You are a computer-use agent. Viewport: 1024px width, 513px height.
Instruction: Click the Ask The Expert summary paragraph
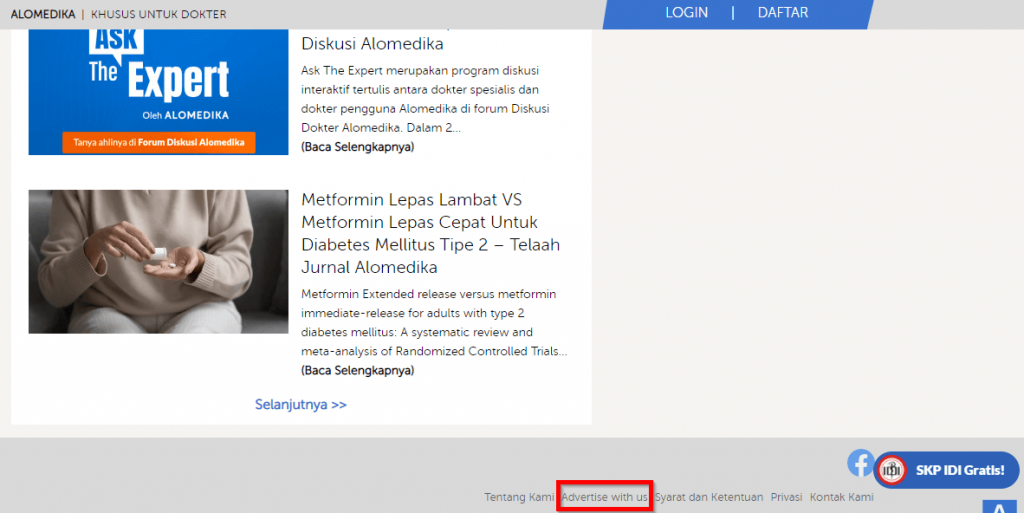(425, 99)
